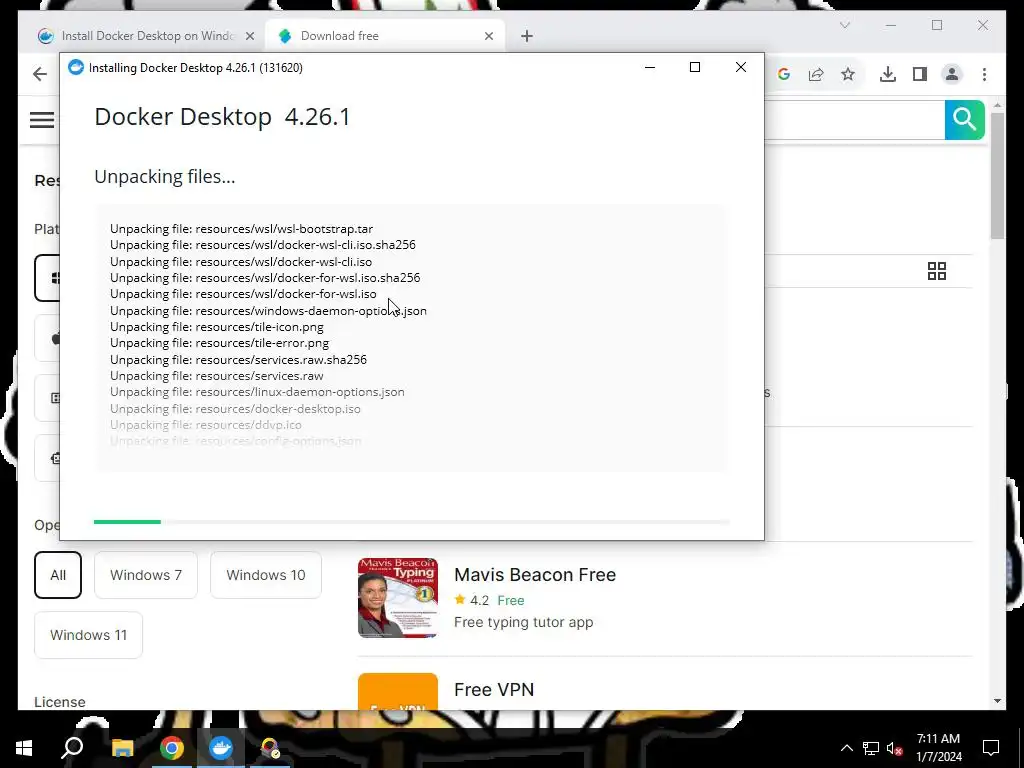This screenshot has height=768, width=1024.
Task: Select the All operating system filter
Action: (x=58, y=575)
